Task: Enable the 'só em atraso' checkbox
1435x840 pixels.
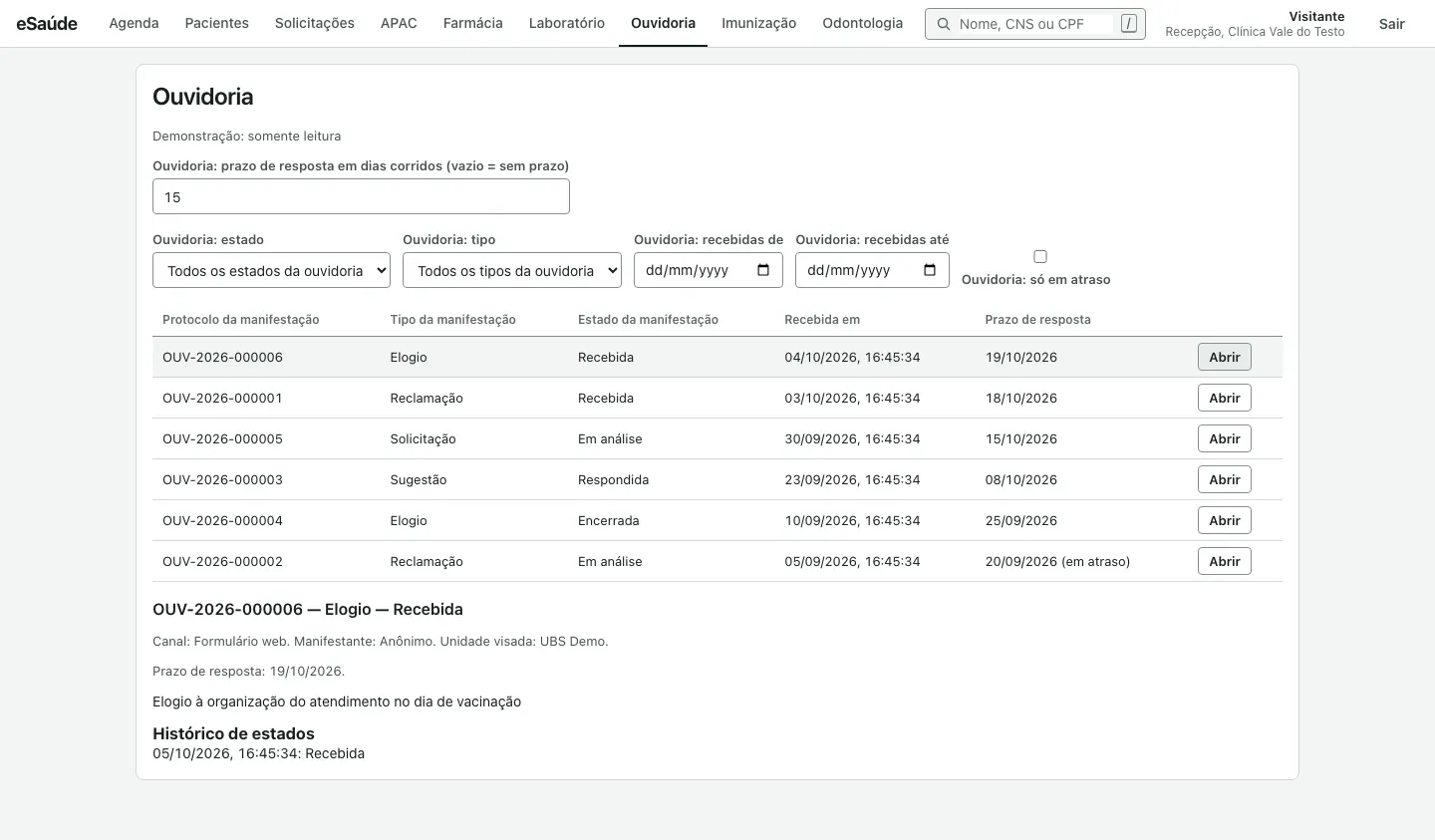Action: click(x=1040, y=256)
